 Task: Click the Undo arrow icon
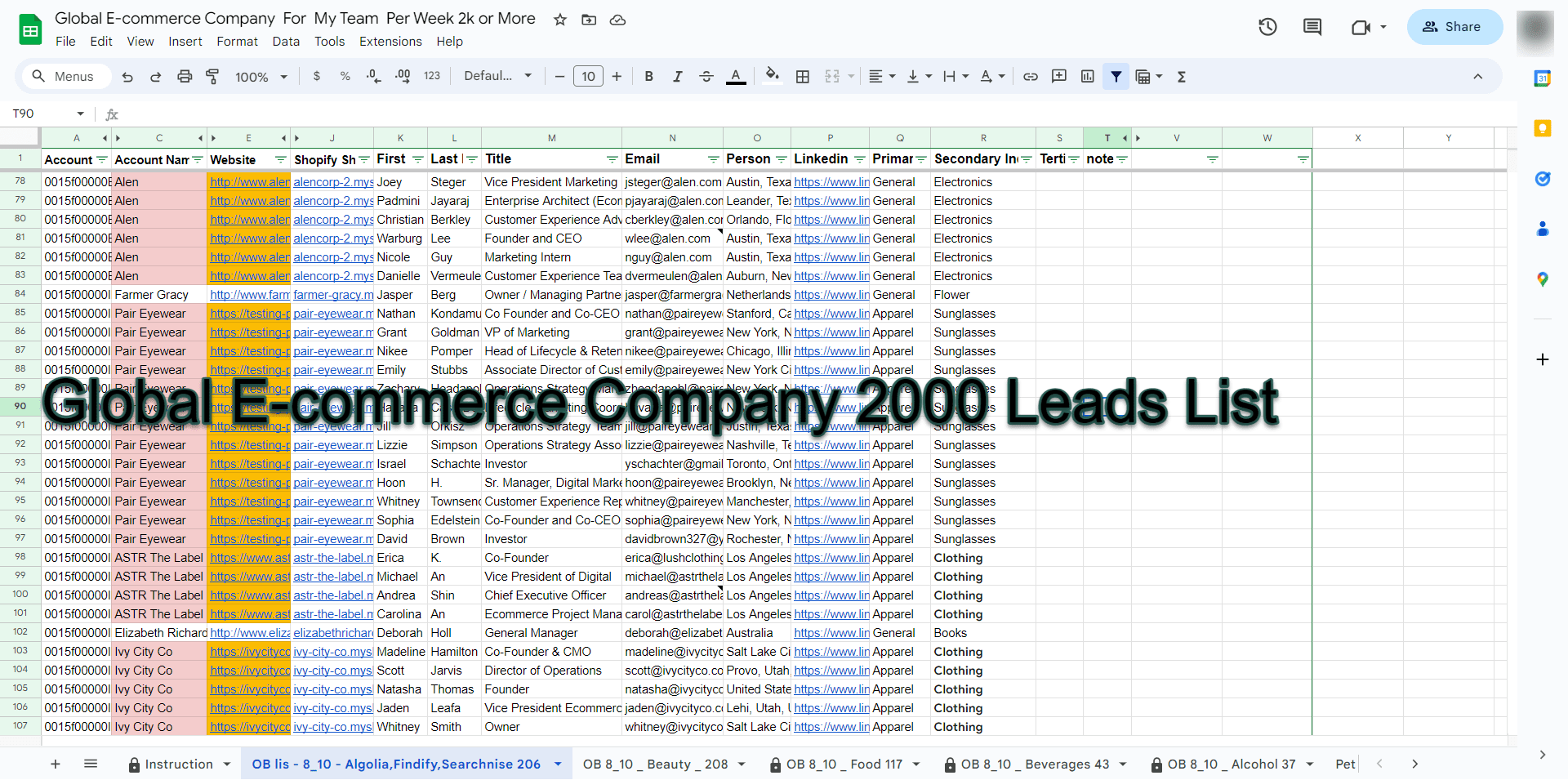[127, 77]
